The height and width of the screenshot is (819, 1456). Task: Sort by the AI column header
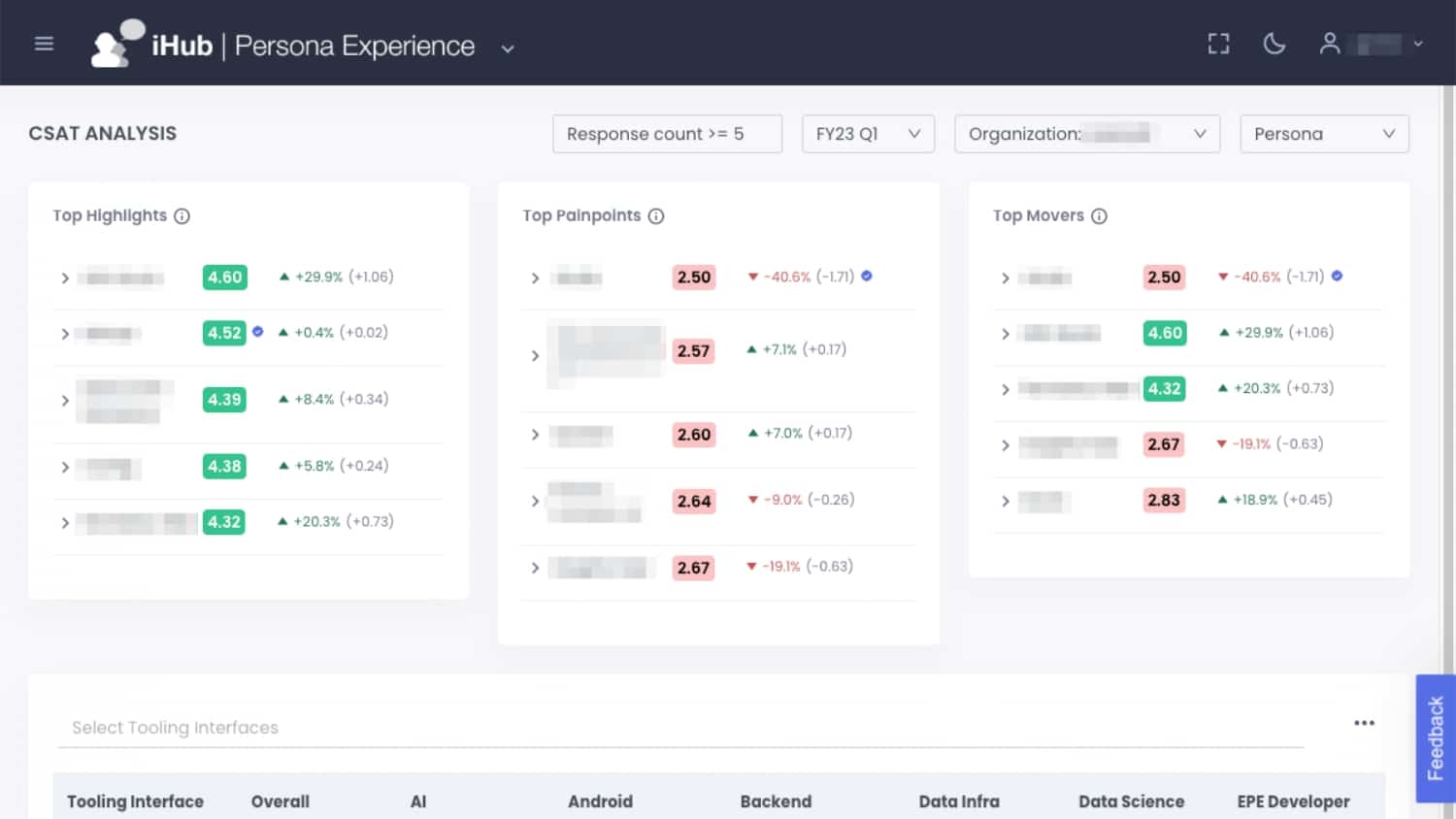[x=418, y=802]
